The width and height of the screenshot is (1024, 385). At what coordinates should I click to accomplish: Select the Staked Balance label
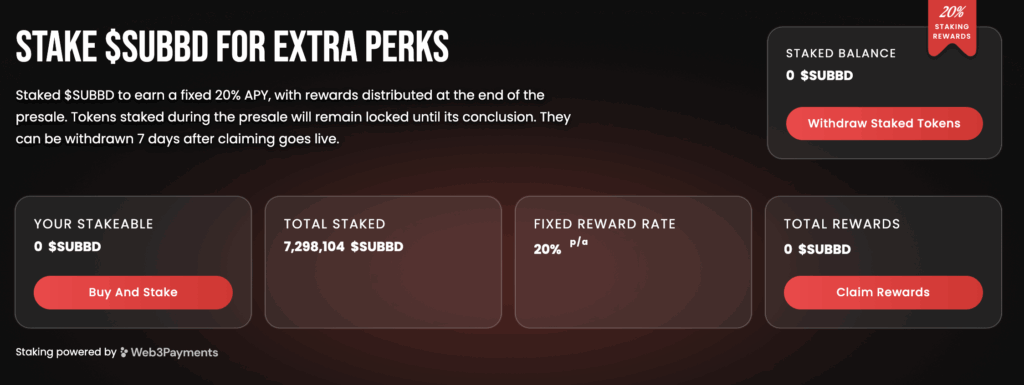click(x=840, y=54)
